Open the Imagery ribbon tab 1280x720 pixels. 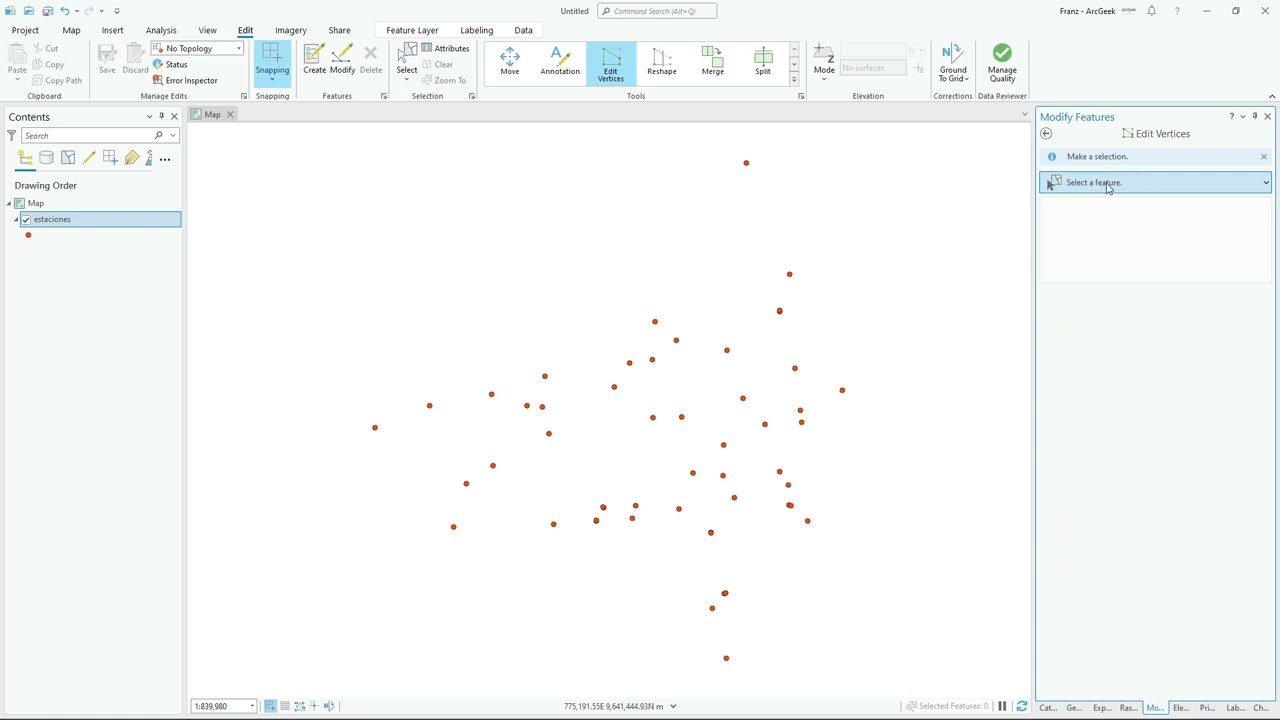coord(291,30)
